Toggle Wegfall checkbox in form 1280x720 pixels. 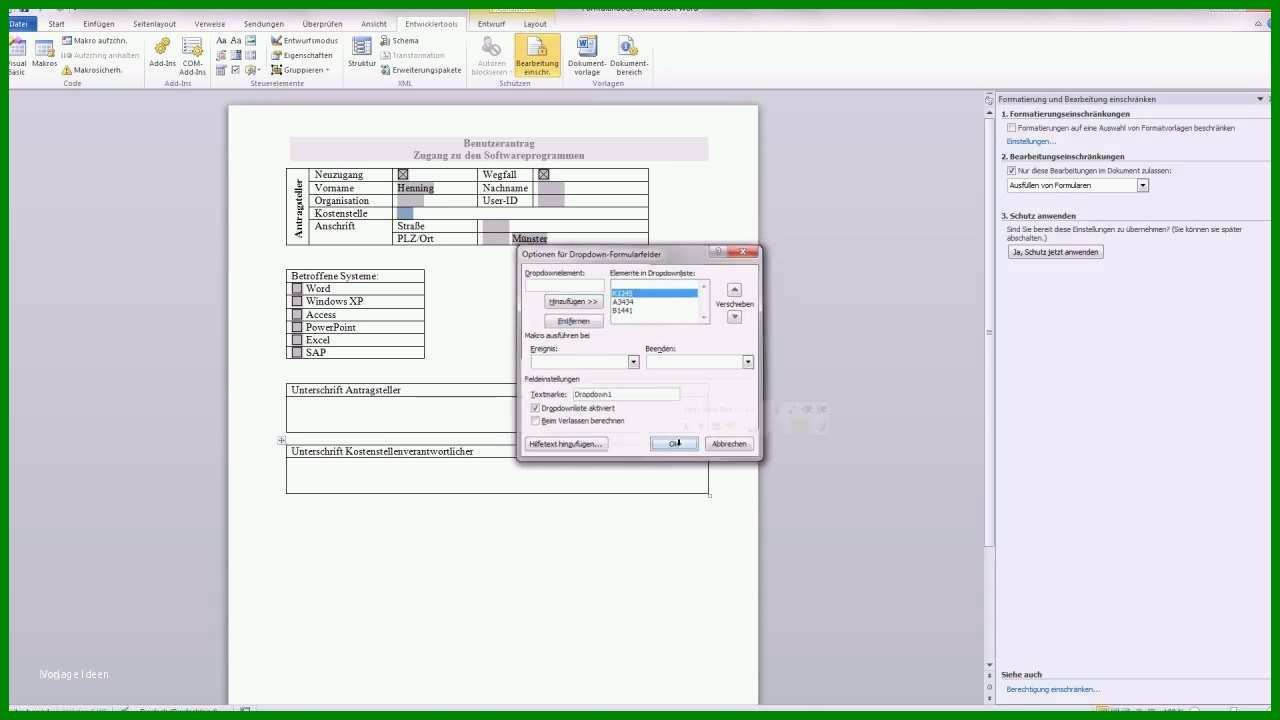coord(543,174)
